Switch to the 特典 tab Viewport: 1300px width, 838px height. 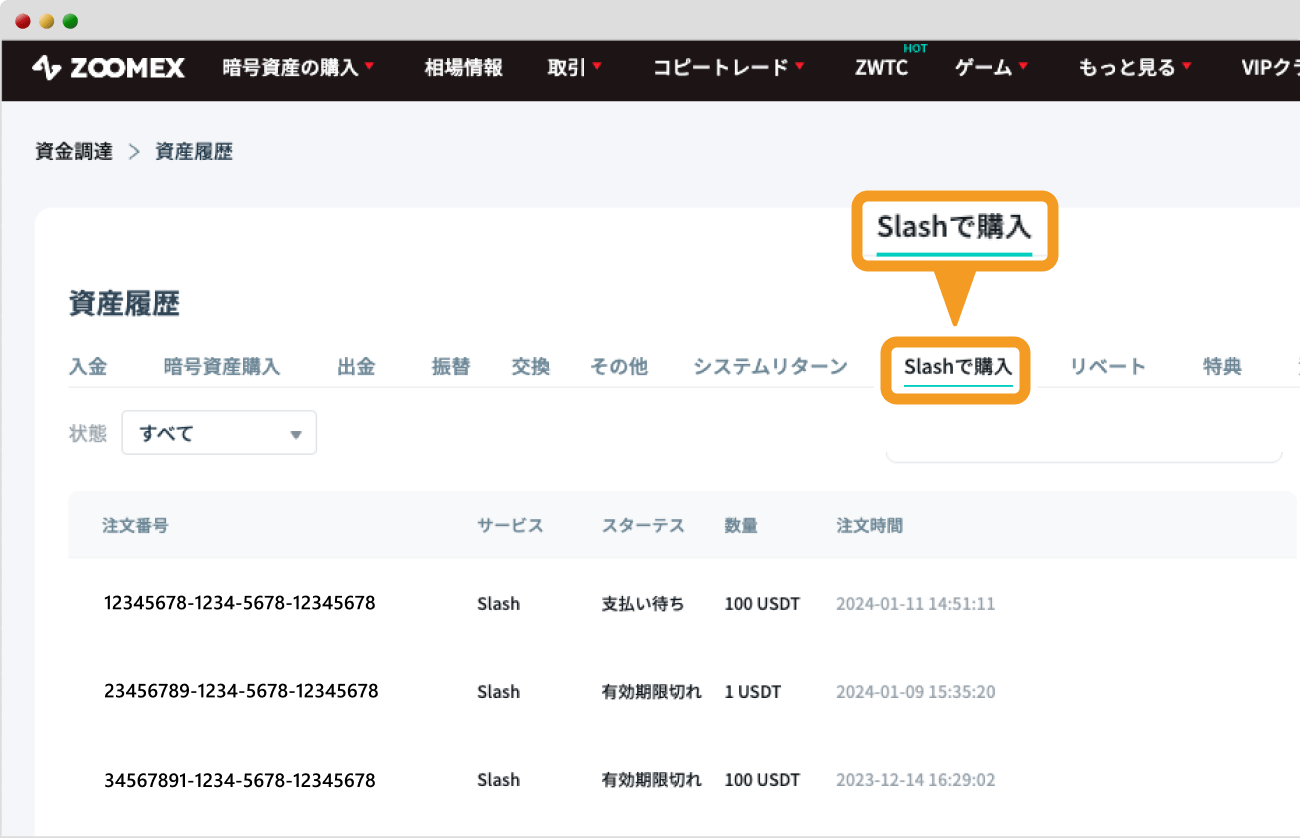pos(1223,367)
